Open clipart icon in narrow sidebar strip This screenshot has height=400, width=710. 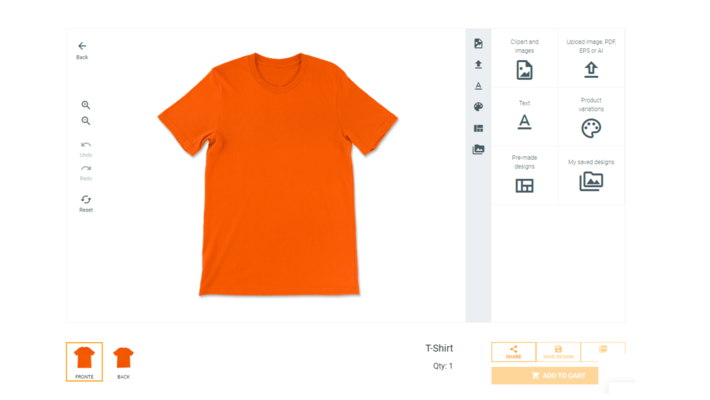point(478,44)
